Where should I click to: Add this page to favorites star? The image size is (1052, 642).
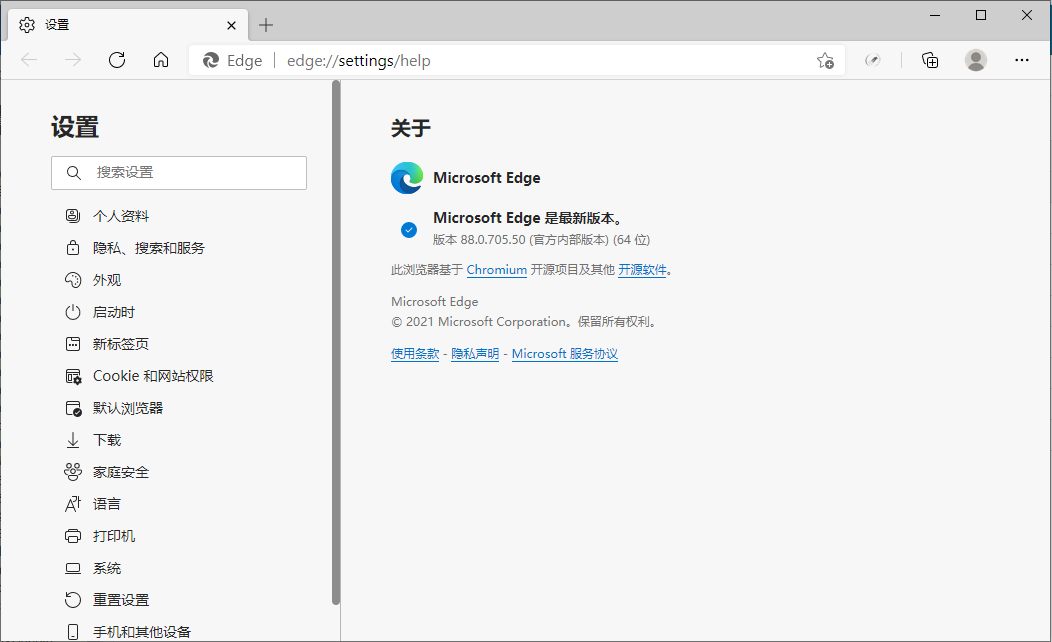pyautogui.click(x=825, y=60)
